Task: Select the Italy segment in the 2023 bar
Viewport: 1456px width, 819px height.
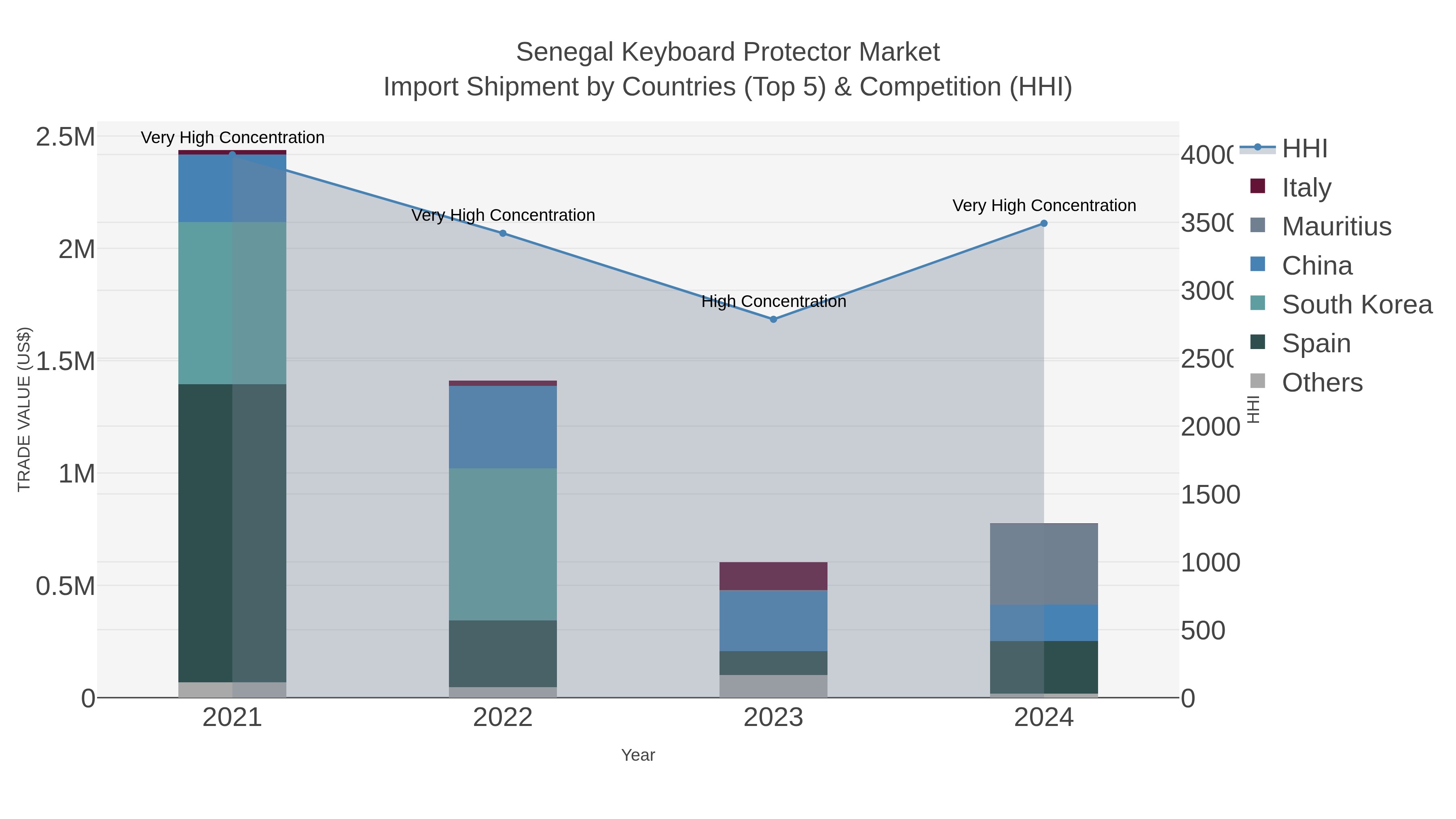Action: pos(773,576)
